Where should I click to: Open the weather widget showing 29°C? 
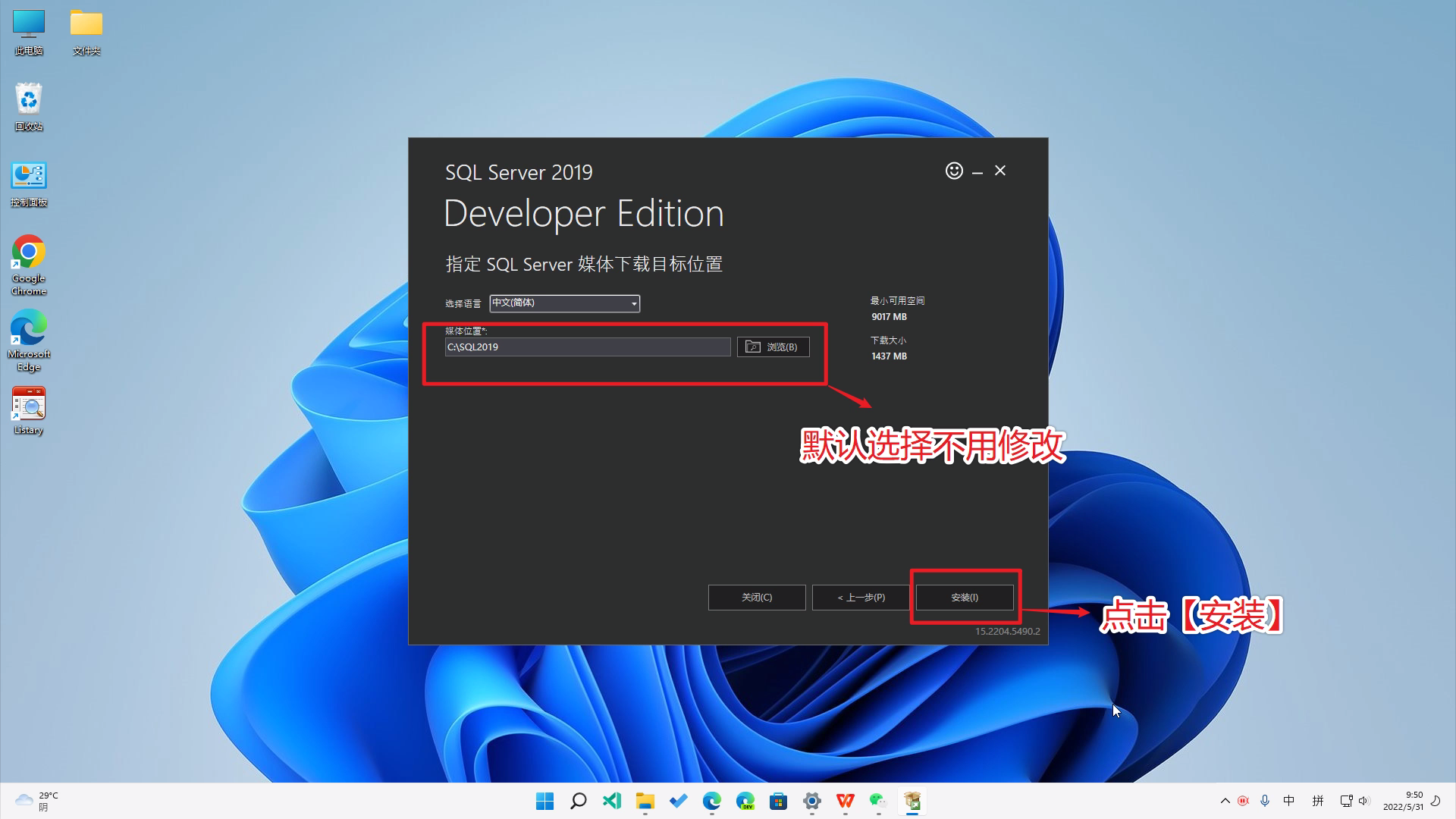(36, 801)
